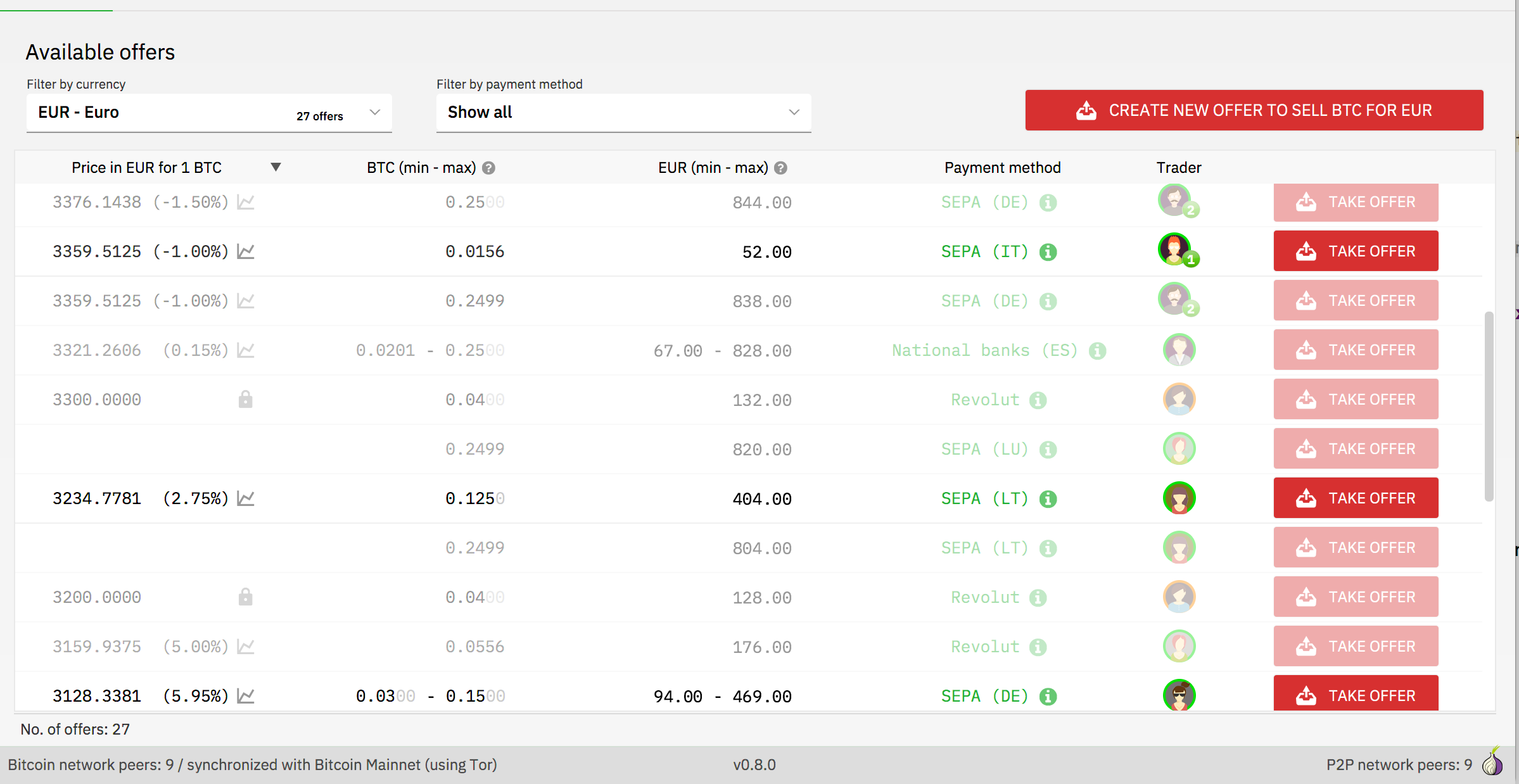
Task: Take the 404.00 EUR SEPA (LT) offer
Action: [1356, 498]
